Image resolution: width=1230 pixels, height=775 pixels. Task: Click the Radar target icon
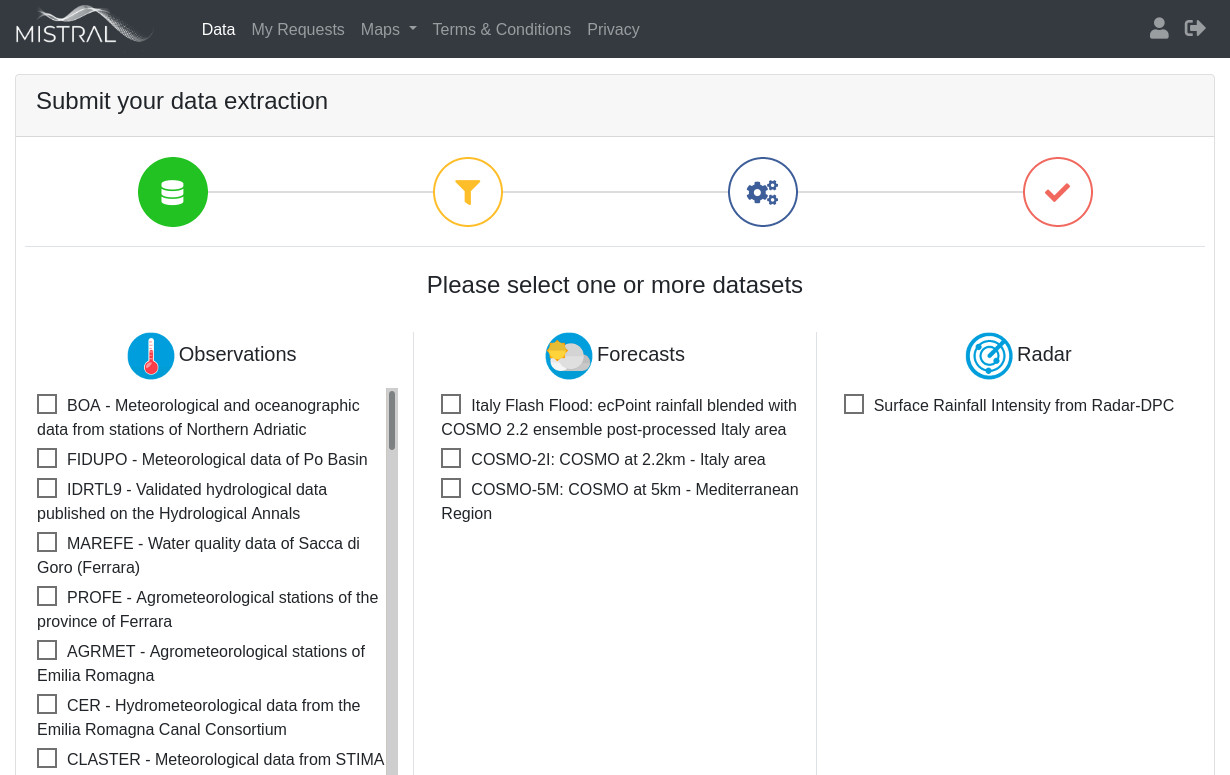(x=989, y=356)
